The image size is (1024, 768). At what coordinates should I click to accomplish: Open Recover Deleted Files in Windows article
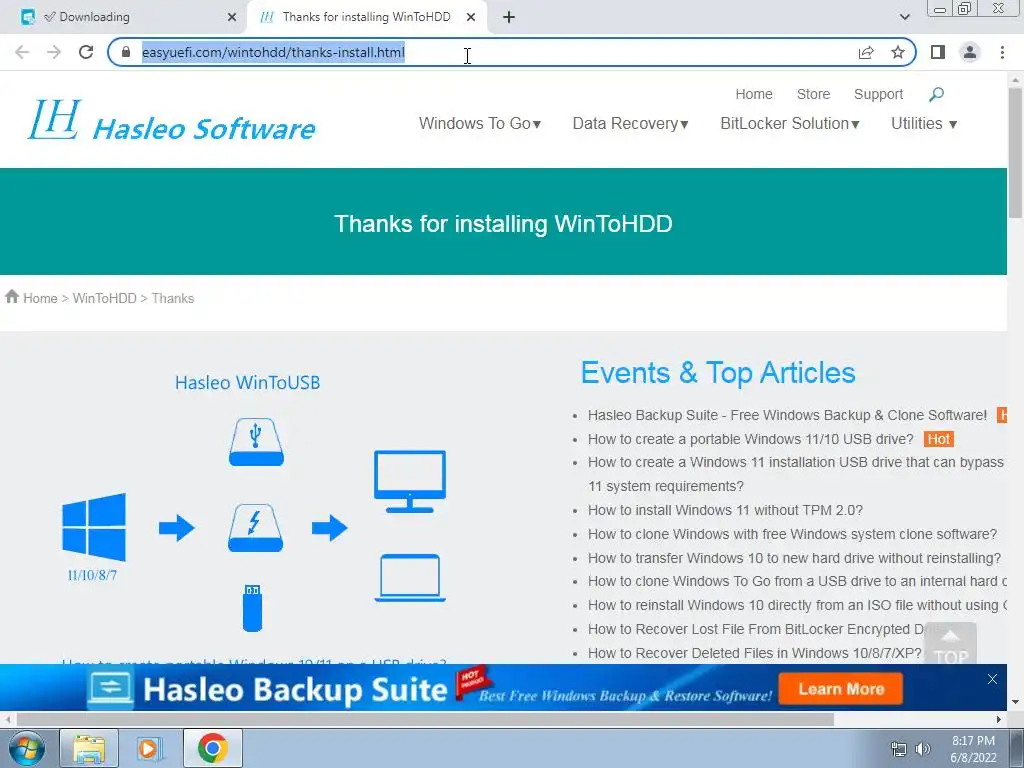[x=754, y=653]
